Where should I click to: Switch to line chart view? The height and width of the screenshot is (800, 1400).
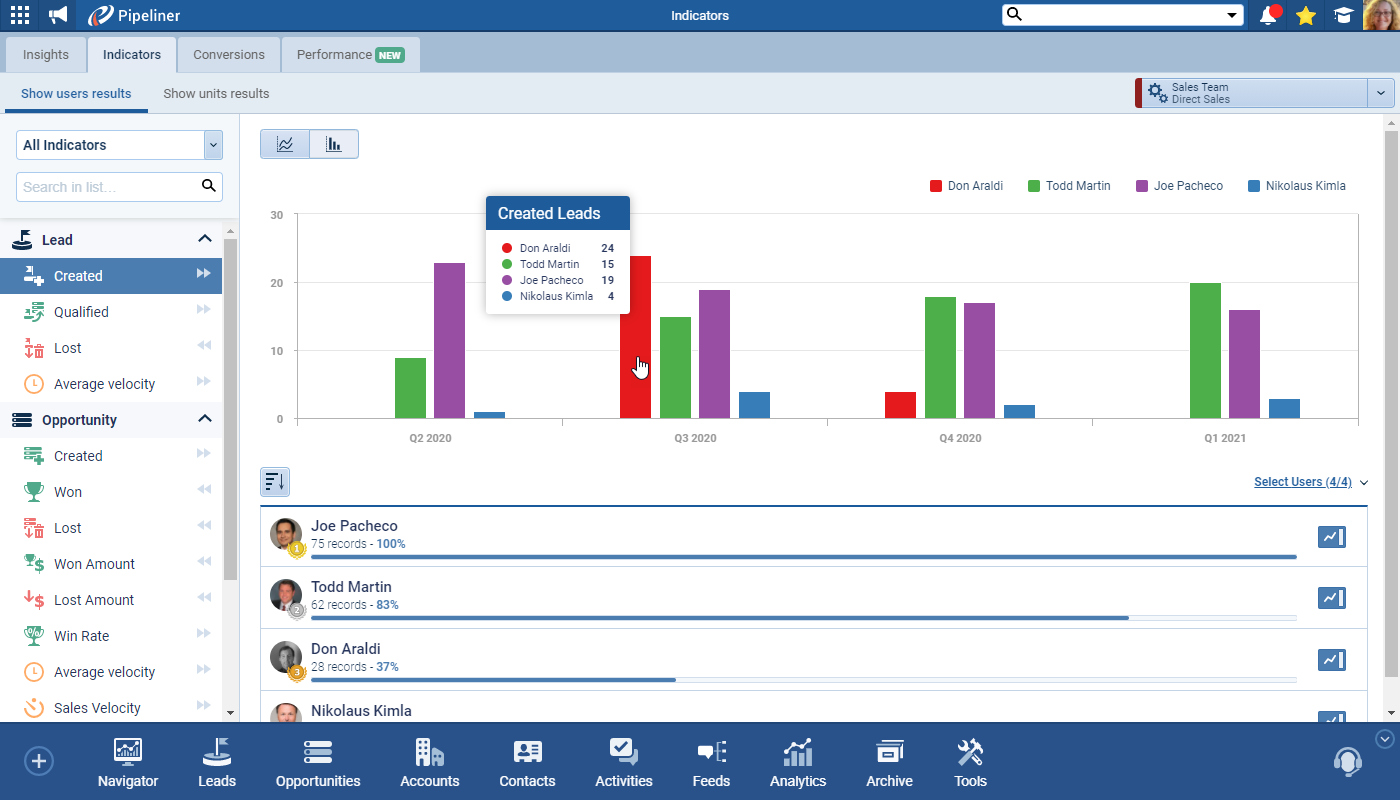(285, 144)
